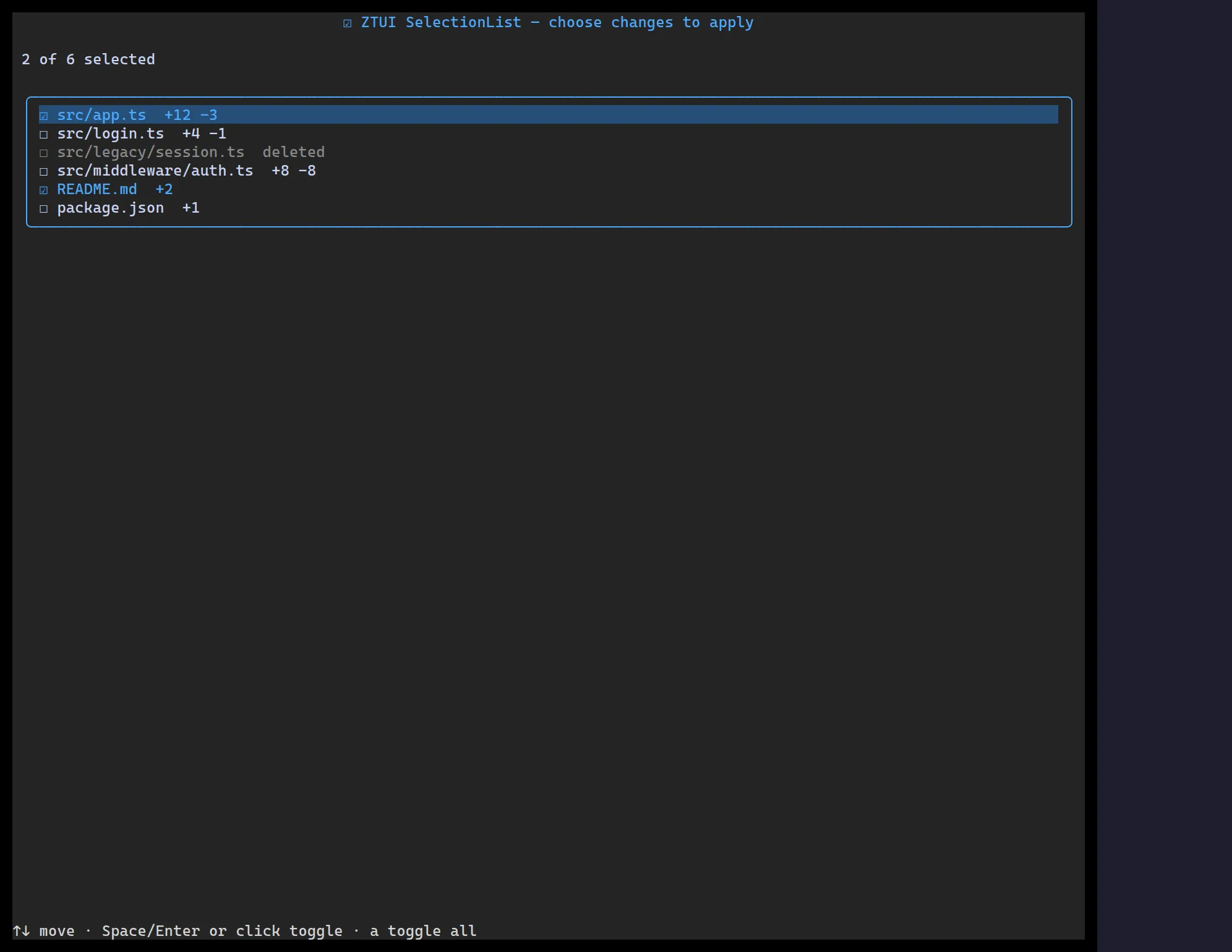Click the '+4 −1' diff stat
Image resolution: width=1232 pixels, height=952 pixels.
click(204, 134)
